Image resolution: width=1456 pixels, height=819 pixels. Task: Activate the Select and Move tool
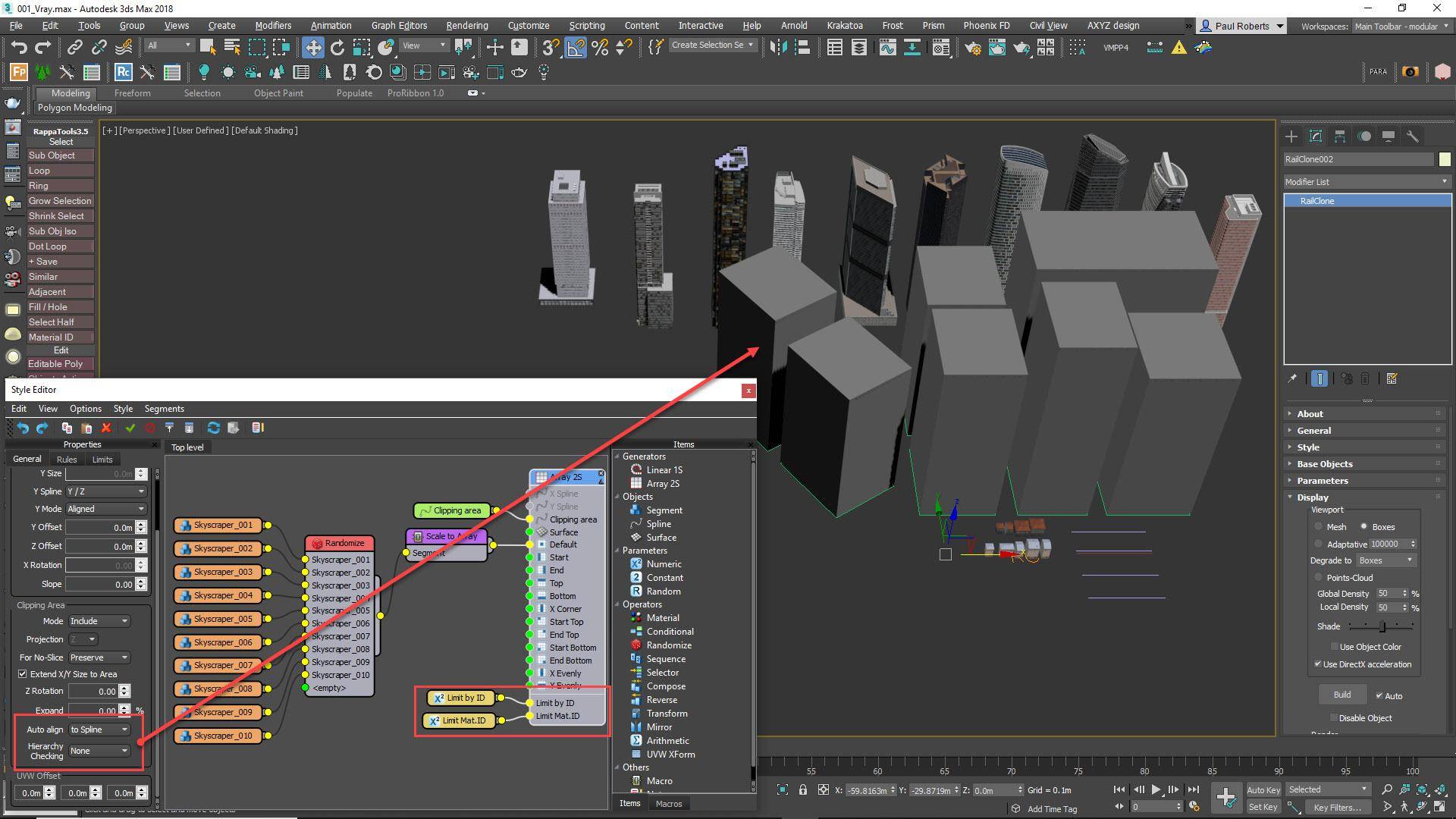point(313,48)
